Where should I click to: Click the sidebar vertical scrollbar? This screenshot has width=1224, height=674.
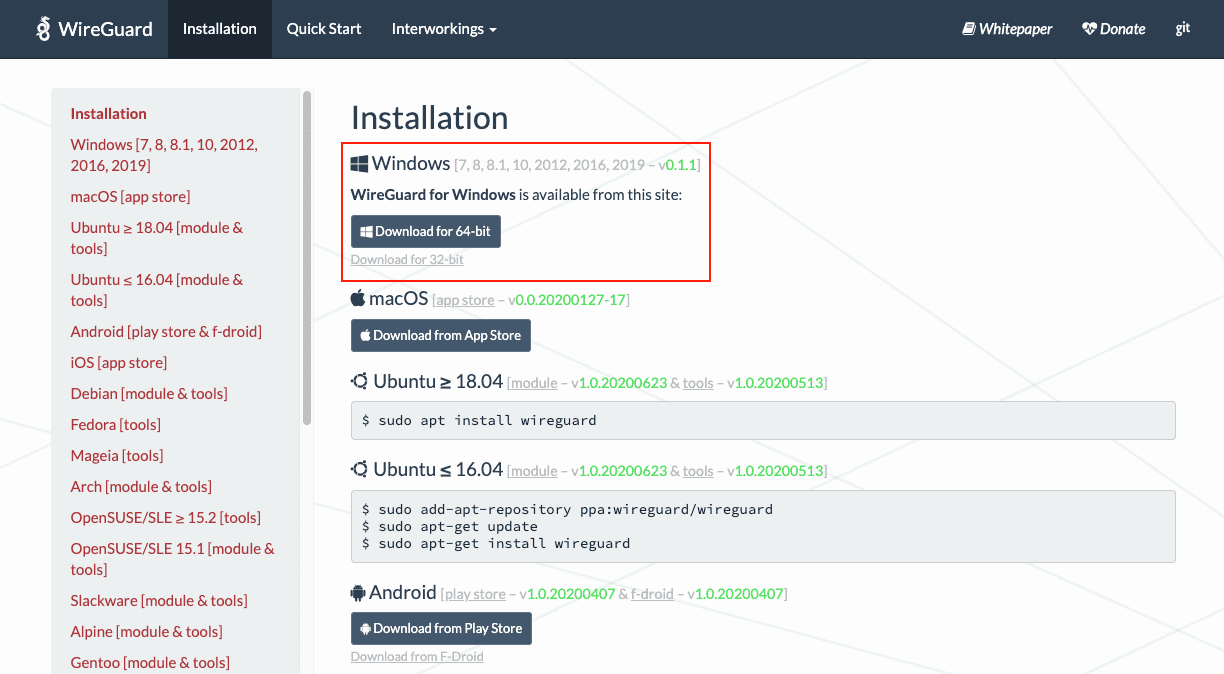(307, 260)
